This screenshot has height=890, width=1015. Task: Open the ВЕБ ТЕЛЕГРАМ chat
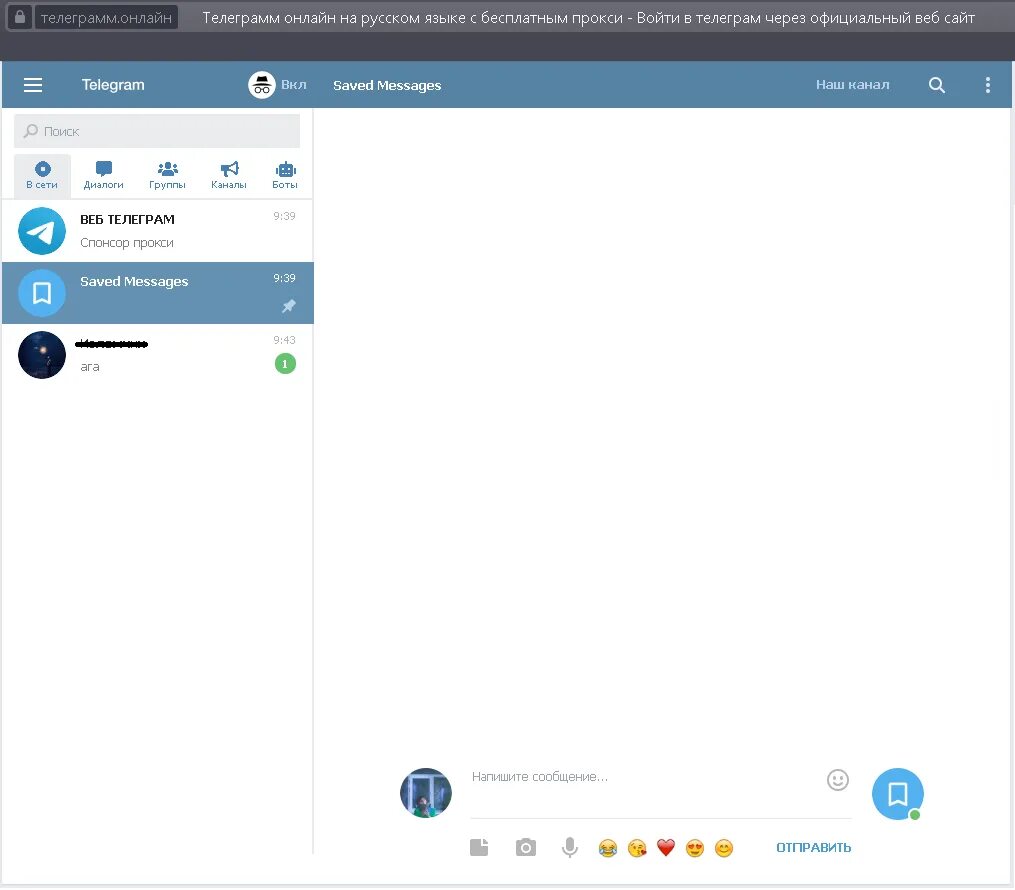pyautogui.click(x=157, y=231)
